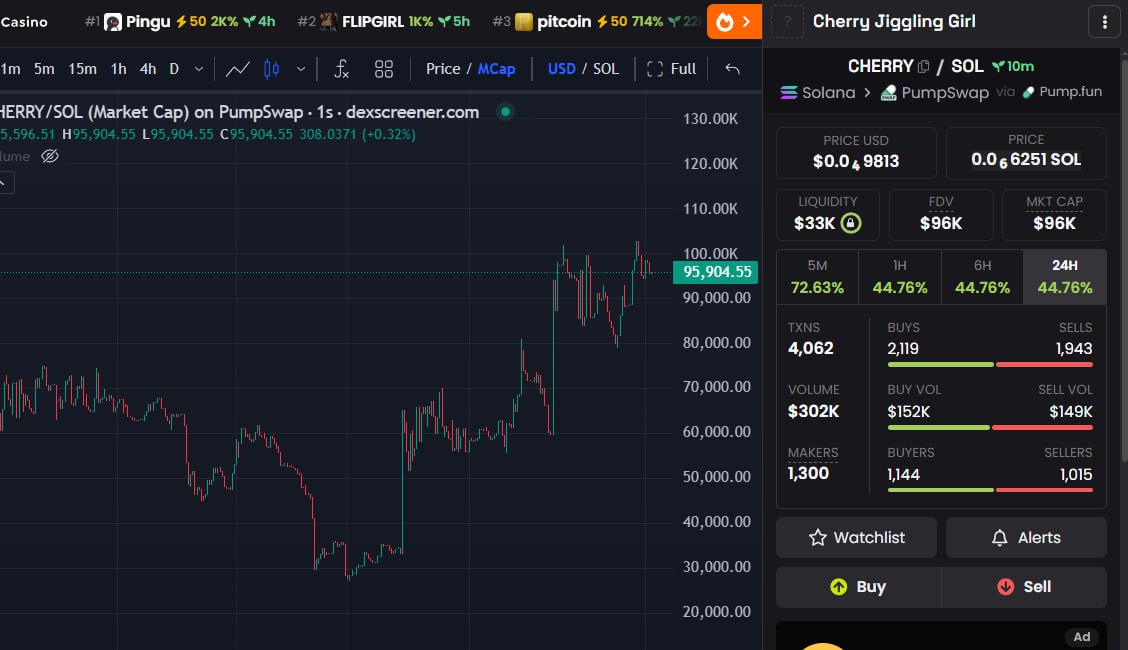Viewport: 1128px width, 650px height.
Task: Select the D daily timeframe
Action: click(x=174, y=69)
